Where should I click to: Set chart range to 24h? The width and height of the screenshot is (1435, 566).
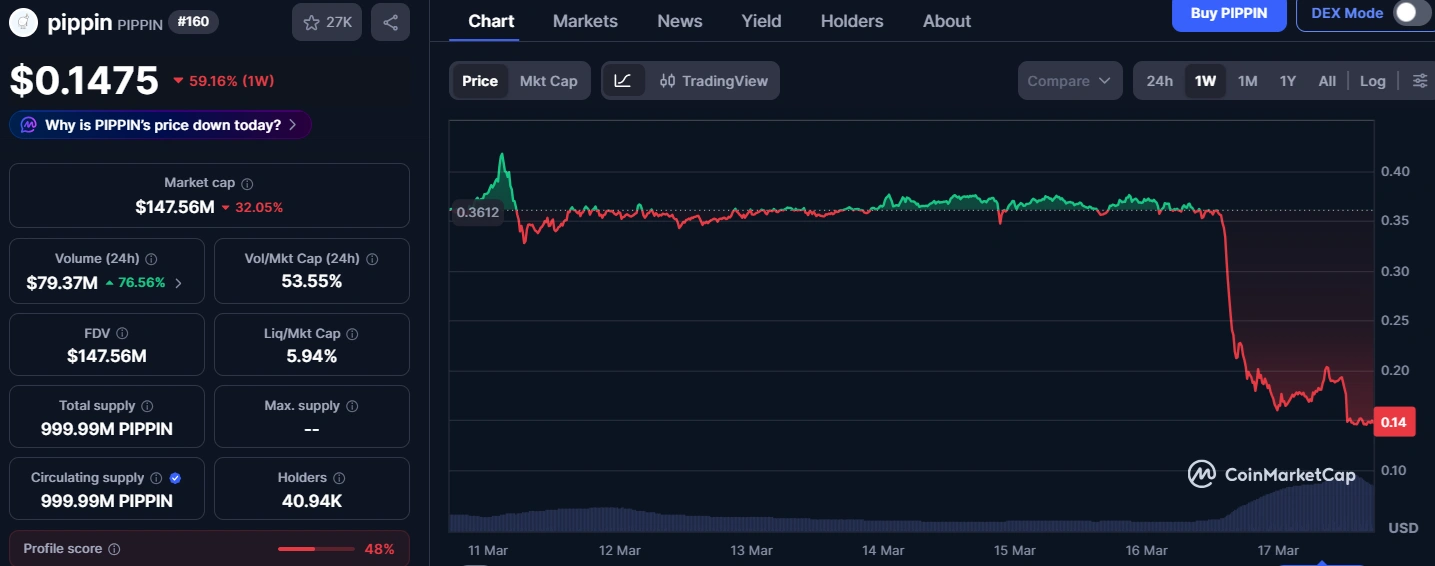coord(1160,81)
